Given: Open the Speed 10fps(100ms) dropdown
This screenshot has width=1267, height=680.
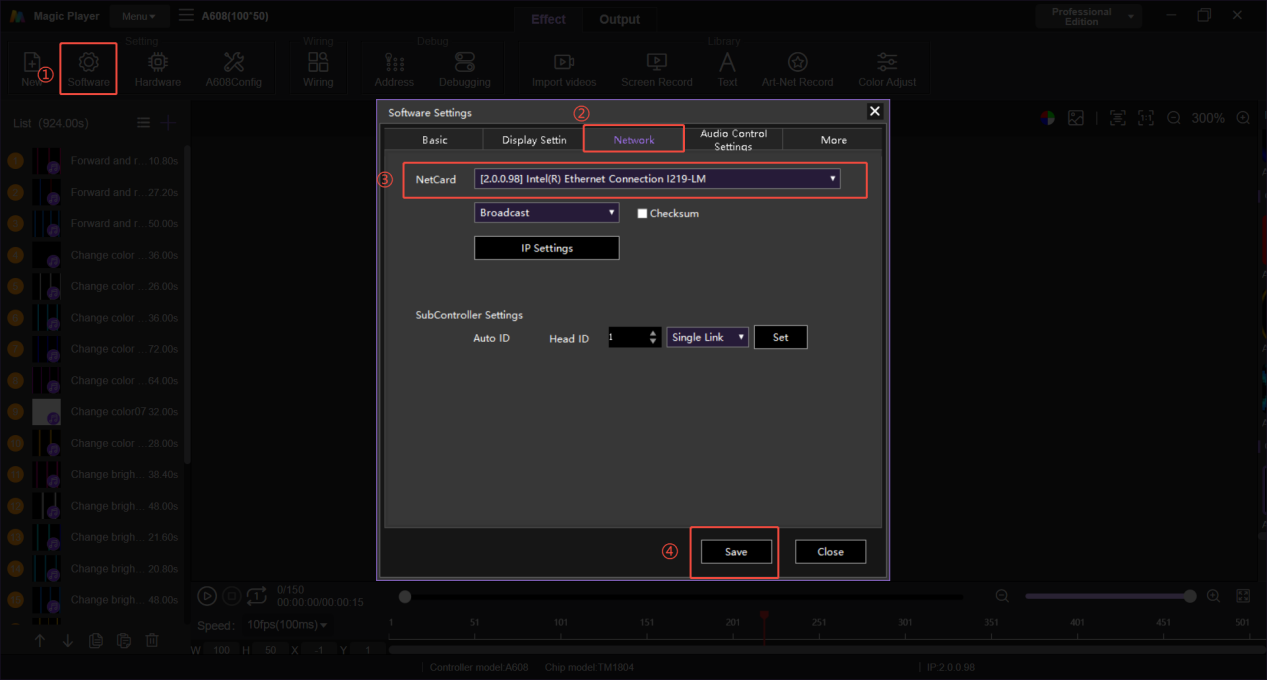Looking at the screenshot, I should (x=285, y=625).
